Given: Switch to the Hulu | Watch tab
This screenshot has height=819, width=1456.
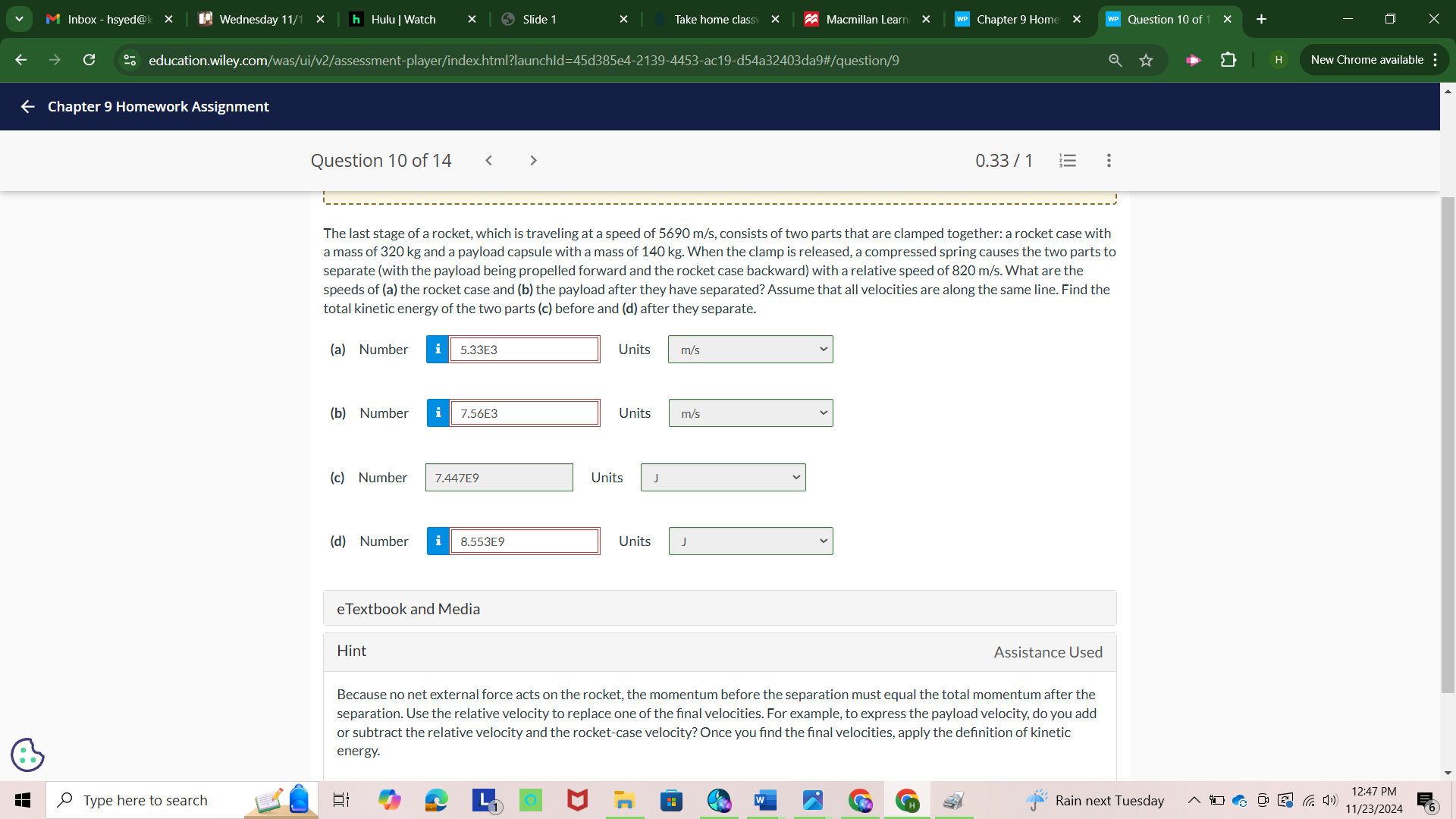Looking at the screenshot, I should [403, 19].
